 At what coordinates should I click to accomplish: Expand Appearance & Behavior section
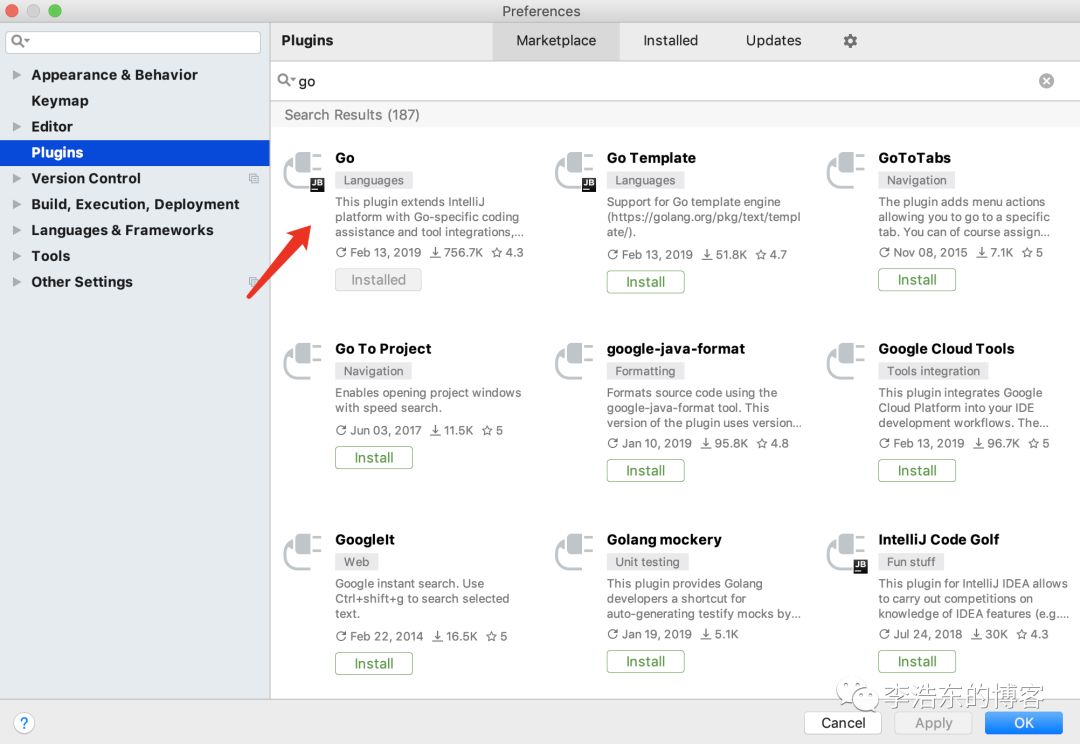tap(17, 74)
